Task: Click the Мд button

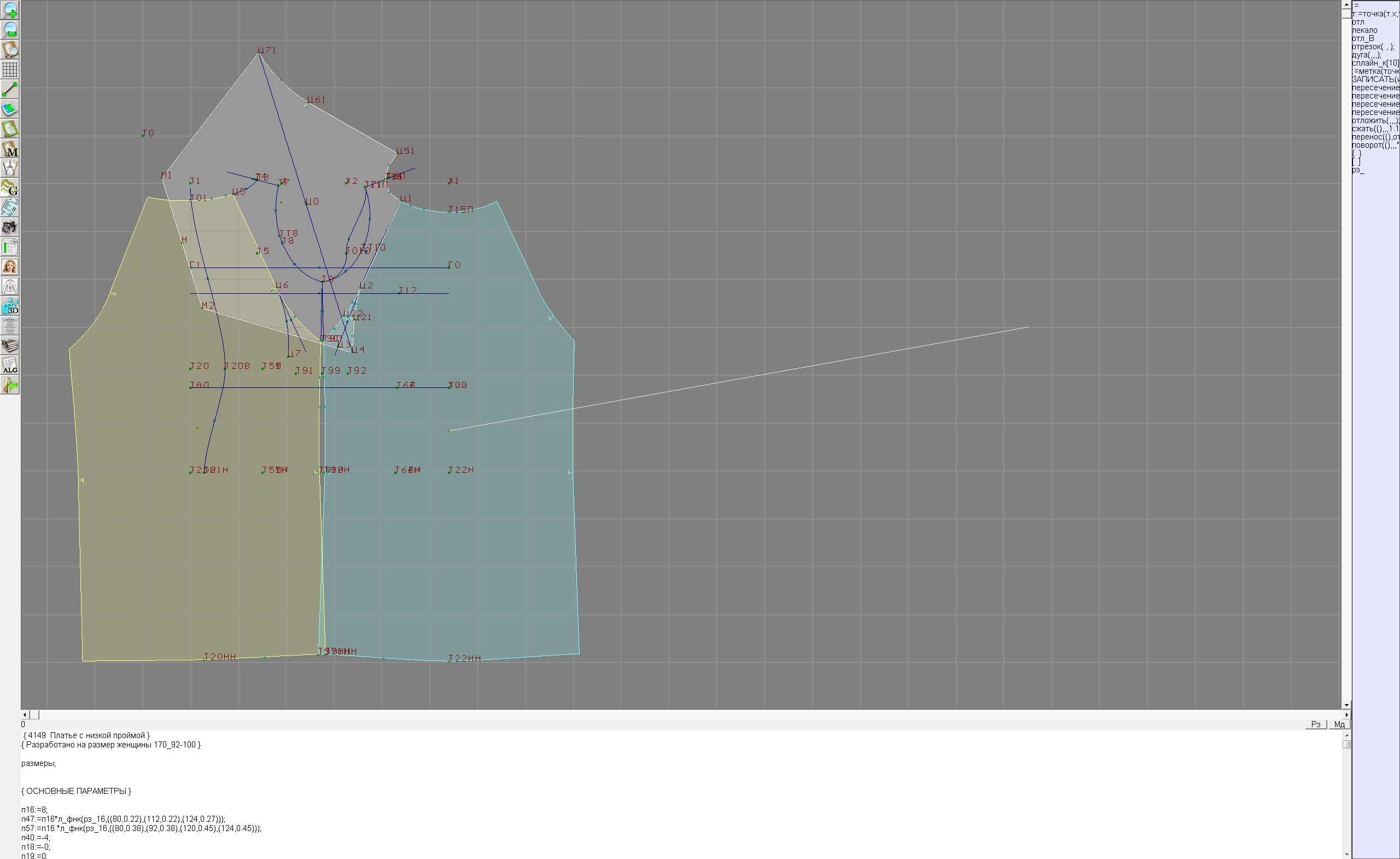Action: [1339, 724]
